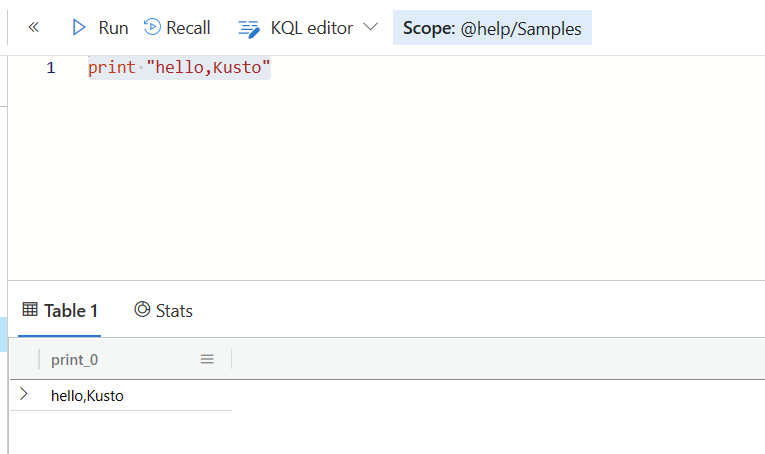Open the Stats tab
Screen dimensions: 765x454
(163, 310)
